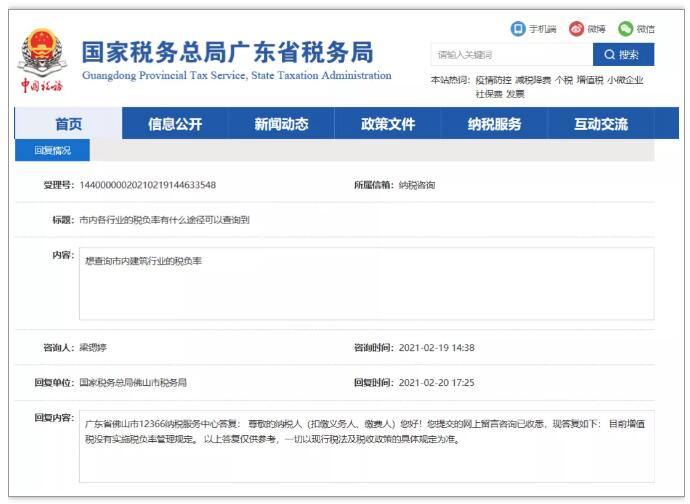Click hot keyword 减税降费
This screenshot has width=690, height=504.
(533, 80)
